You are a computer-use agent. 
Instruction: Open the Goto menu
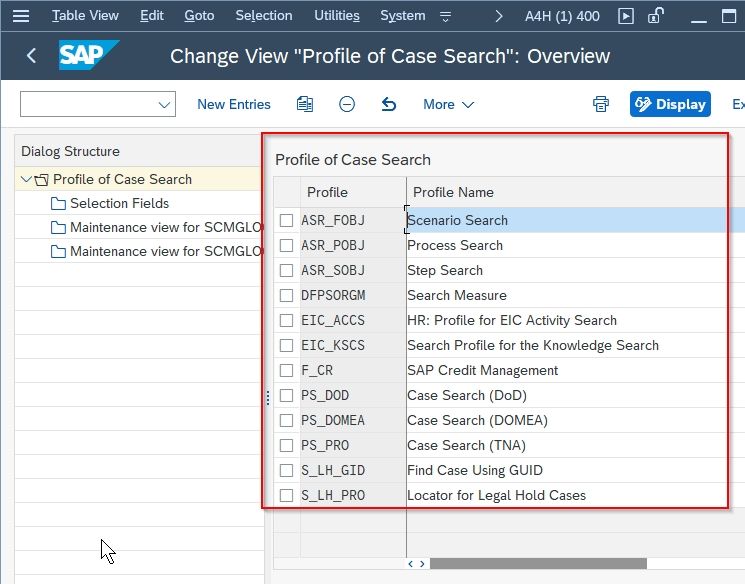199,16
